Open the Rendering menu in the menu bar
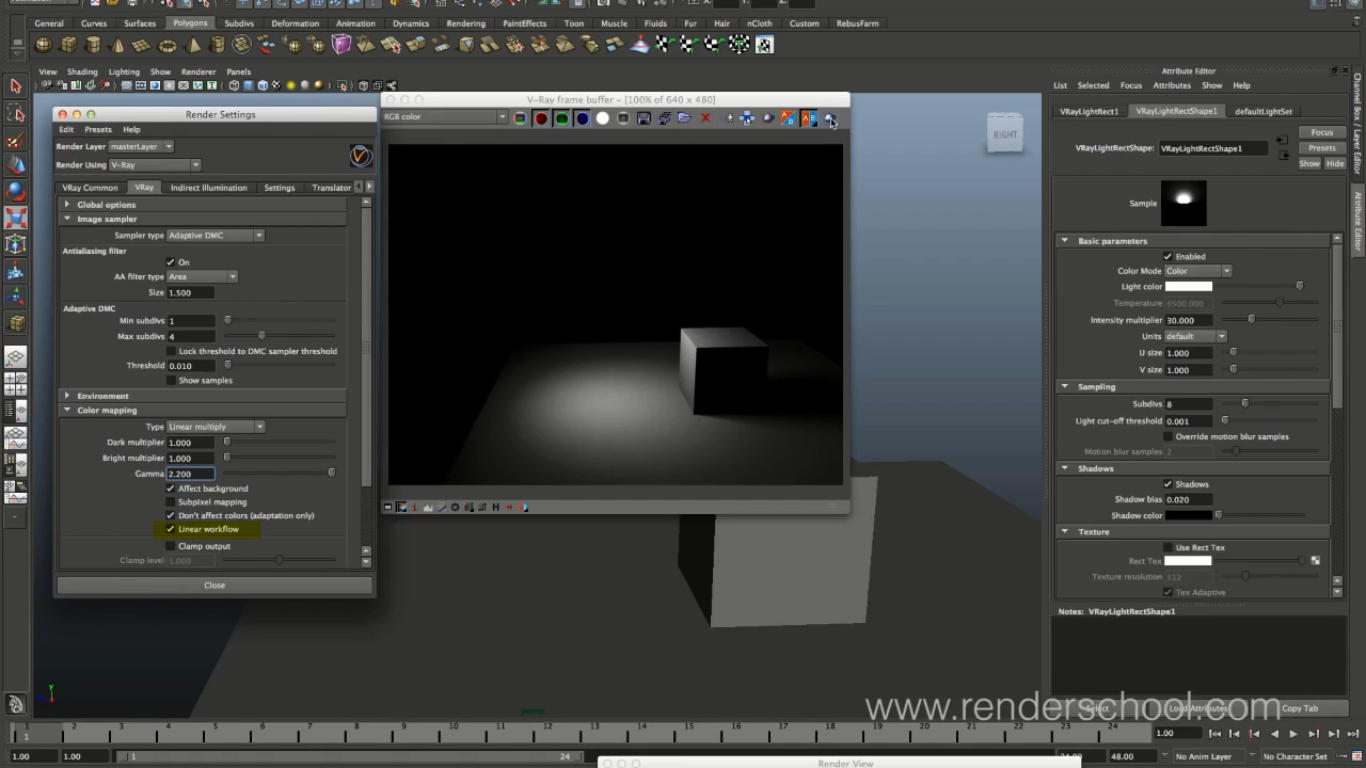Viewport: 1366px width, 768px height. 465,23
